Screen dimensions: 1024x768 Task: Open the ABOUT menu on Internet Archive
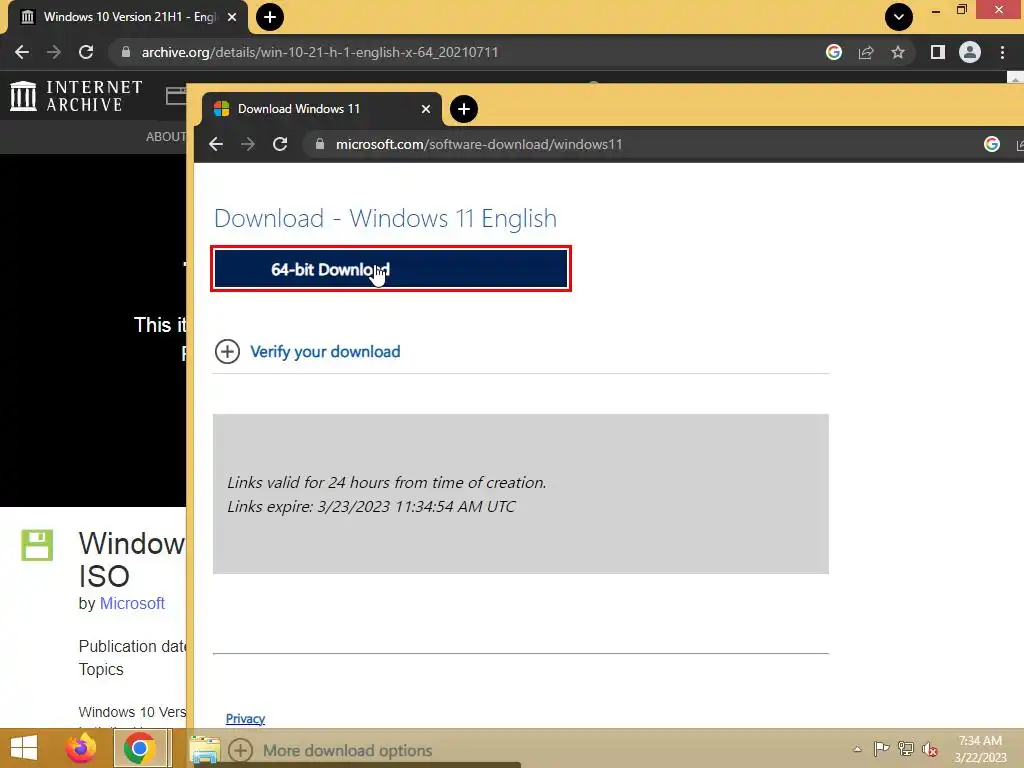pos(165,136)
